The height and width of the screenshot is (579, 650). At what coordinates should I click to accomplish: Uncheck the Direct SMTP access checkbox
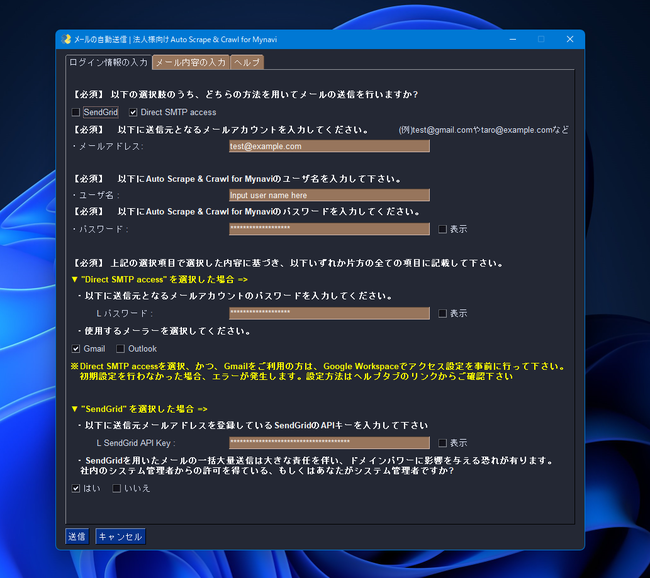tap(134, 112)
